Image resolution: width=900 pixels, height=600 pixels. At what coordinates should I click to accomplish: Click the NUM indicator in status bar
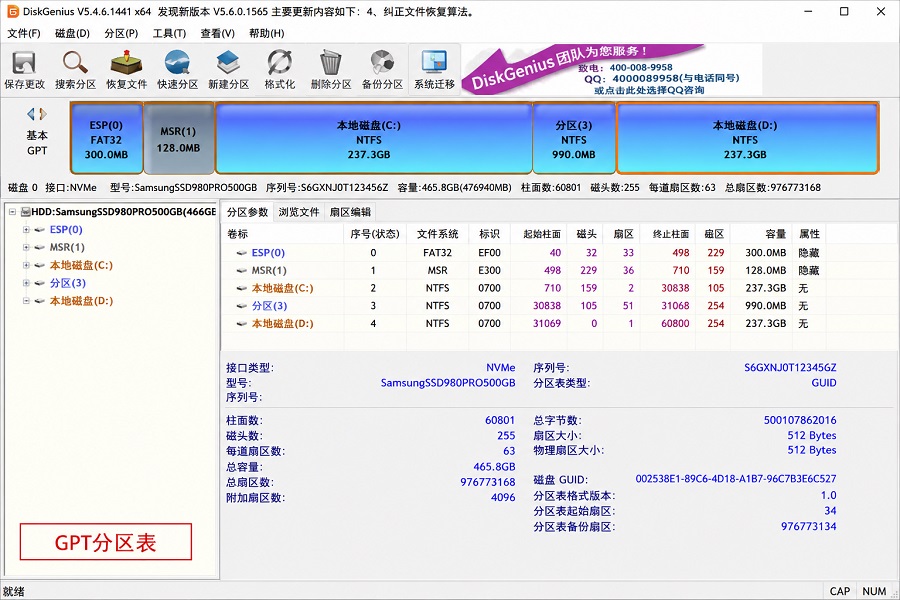(874, 591)
